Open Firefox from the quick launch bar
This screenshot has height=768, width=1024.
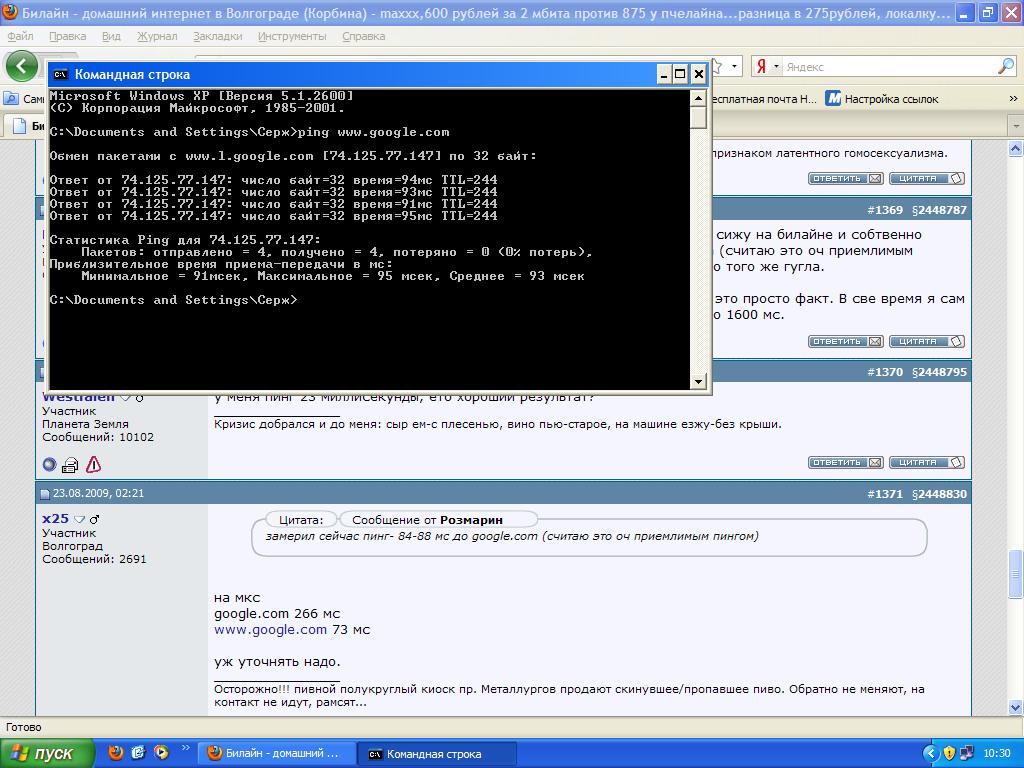click(x=116, y=753)
